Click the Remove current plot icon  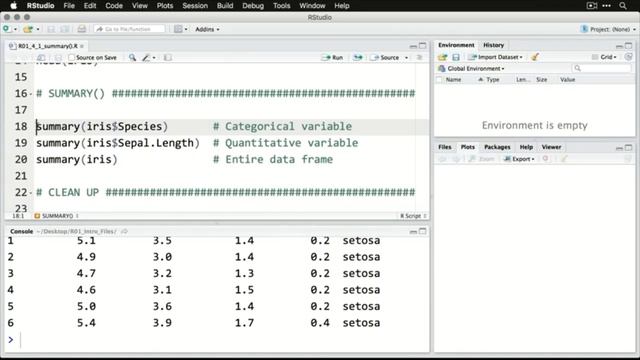pos(545,159)
